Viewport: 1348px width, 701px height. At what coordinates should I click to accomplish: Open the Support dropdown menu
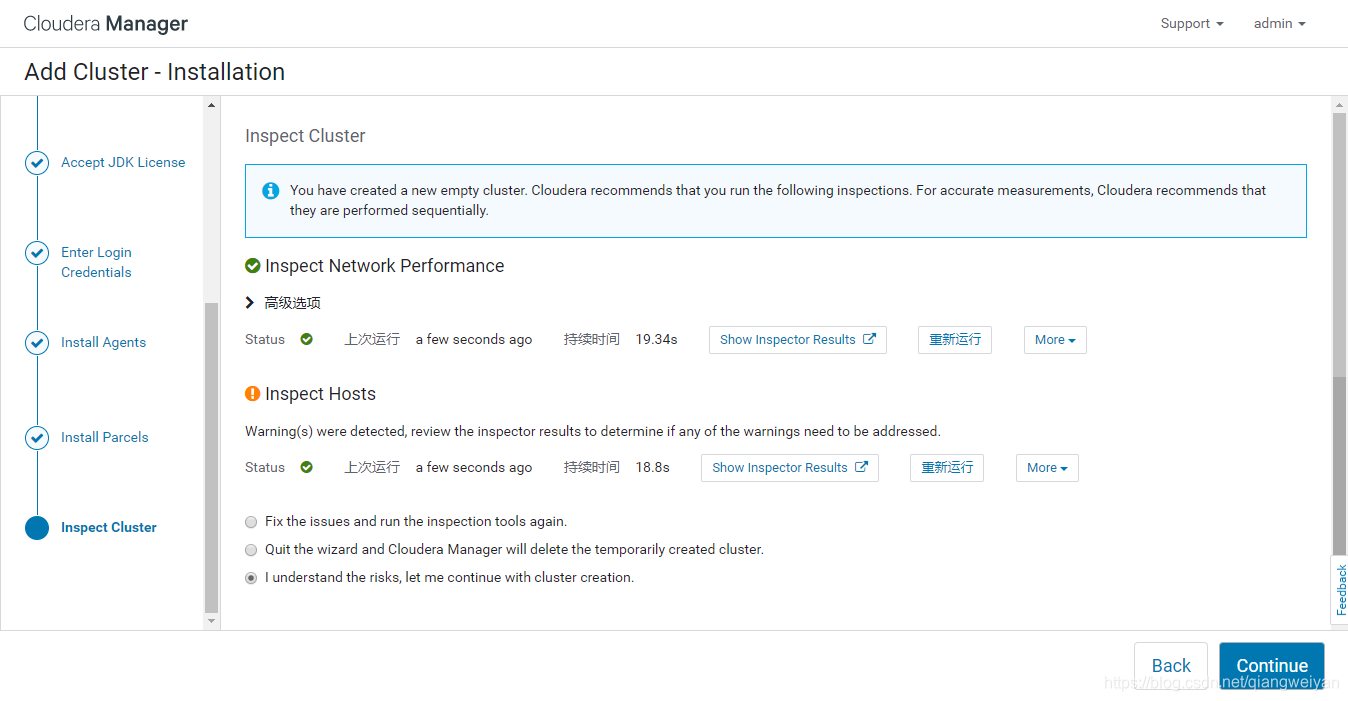click(1192, 24)
